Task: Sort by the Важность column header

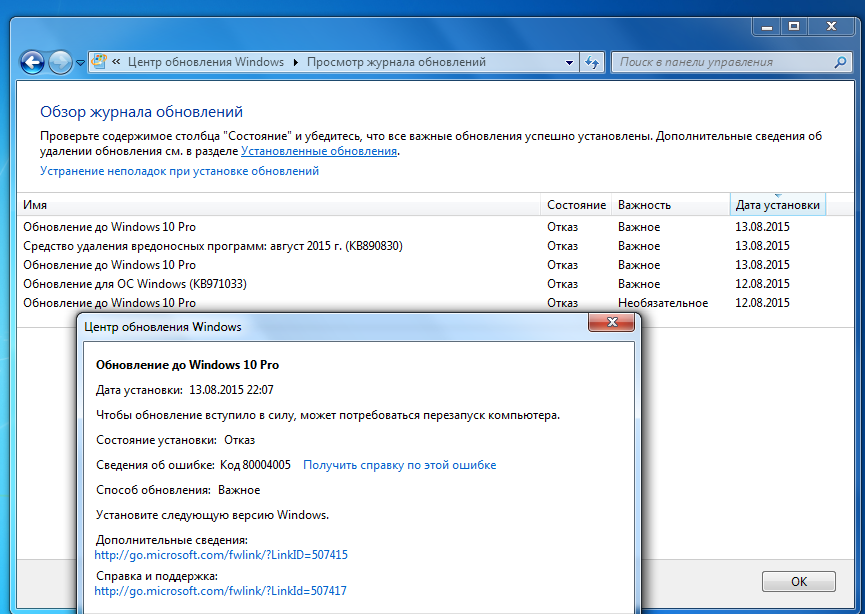Action: (x=671, y=205)
